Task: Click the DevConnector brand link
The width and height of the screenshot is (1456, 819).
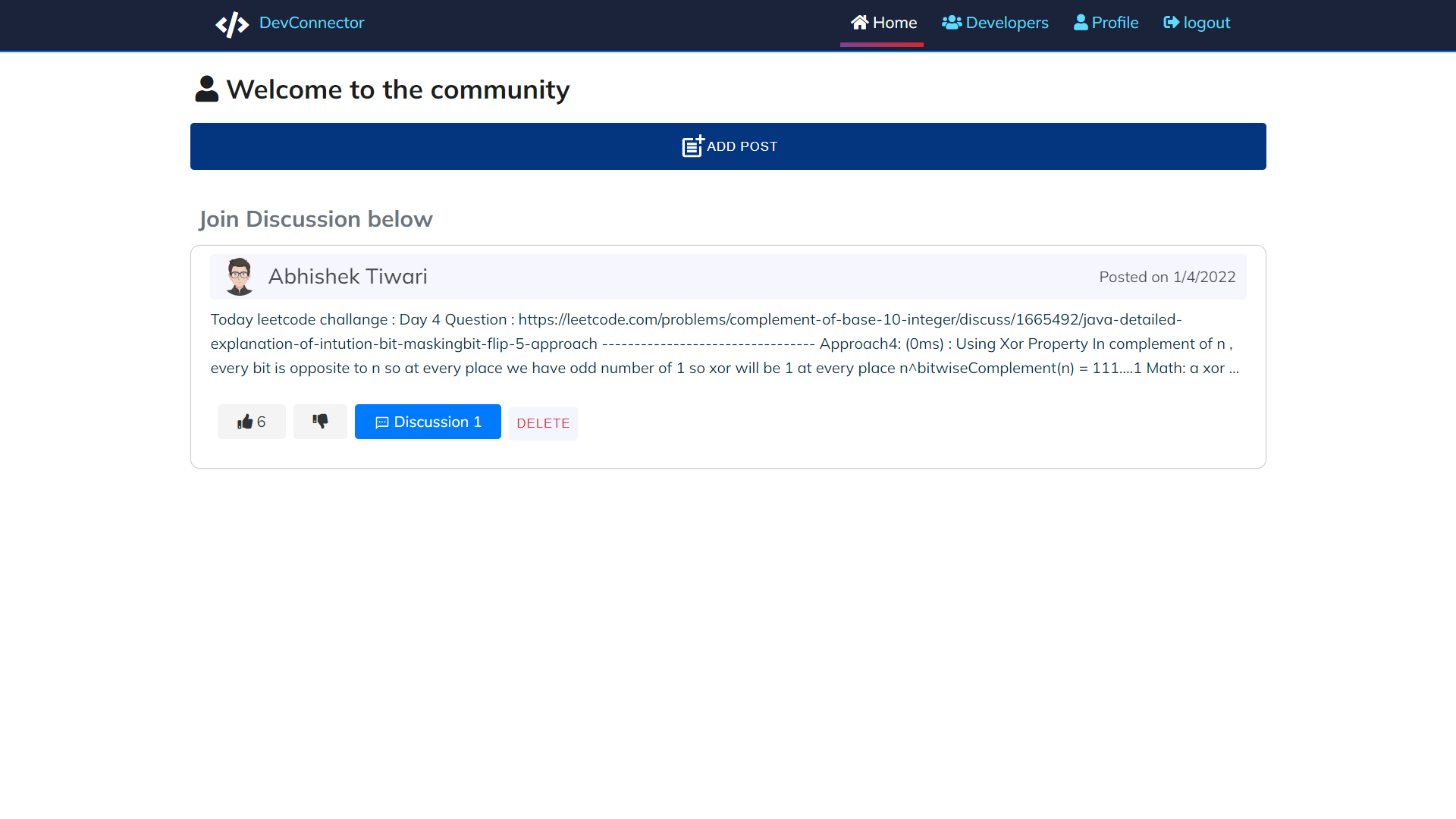Action: coord(312,23)
